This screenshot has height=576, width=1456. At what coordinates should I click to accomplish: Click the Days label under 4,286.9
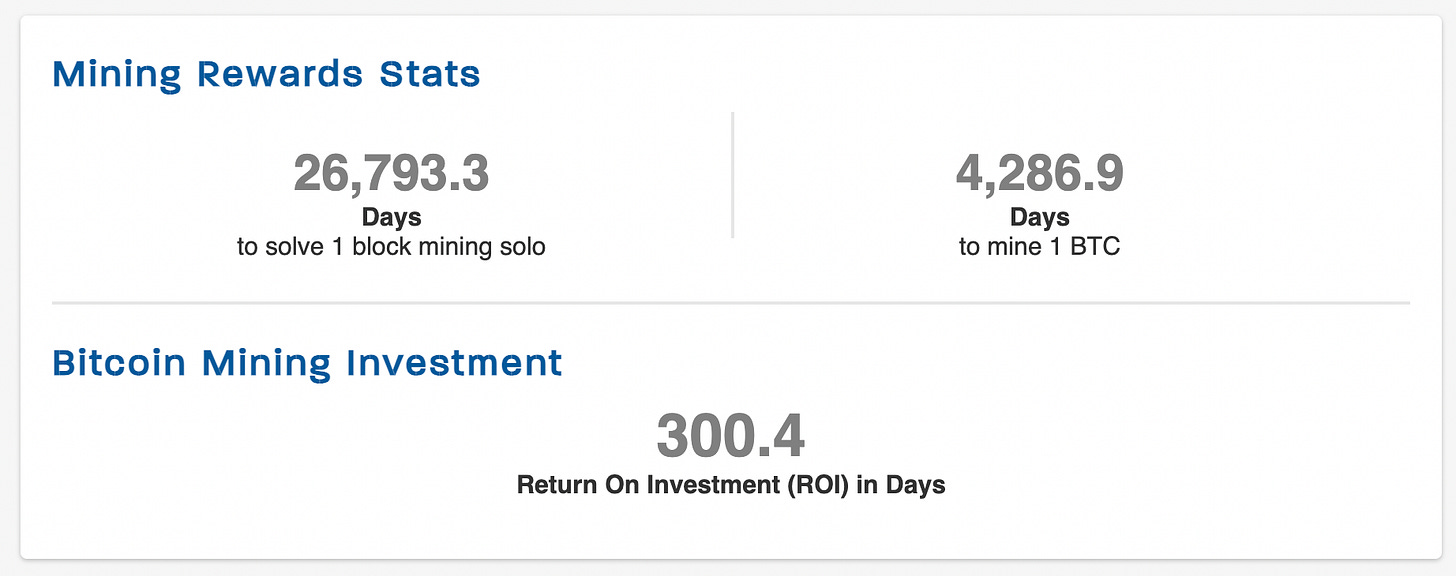pos(1040,217)
